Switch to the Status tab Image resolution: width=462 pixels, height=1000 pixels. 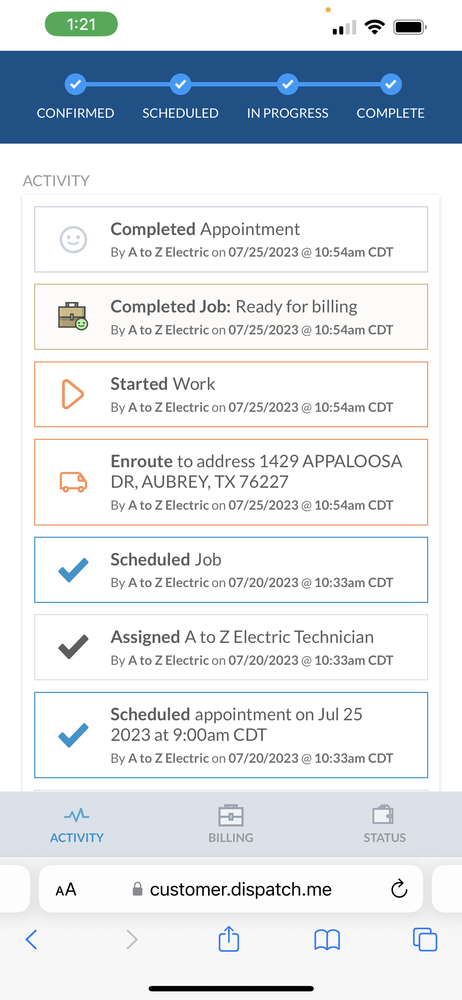click(384, 824)
